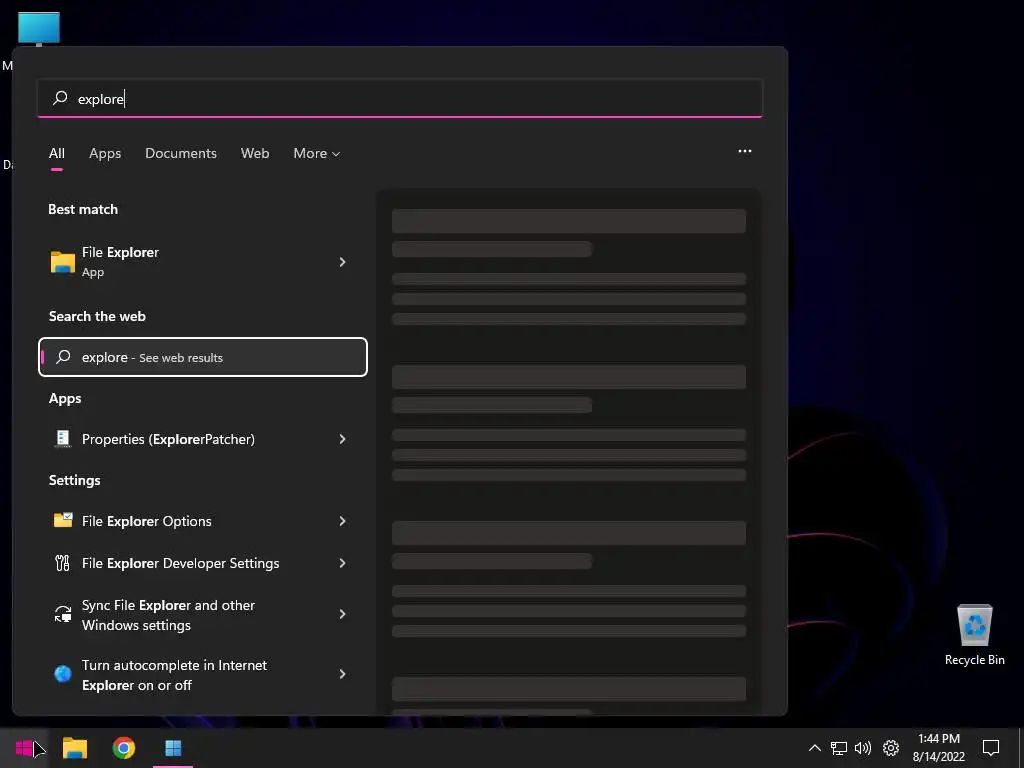Open the network status tray icon
Image resolution: width=1024 pixels, height=768 pixels.
[839, 748]
